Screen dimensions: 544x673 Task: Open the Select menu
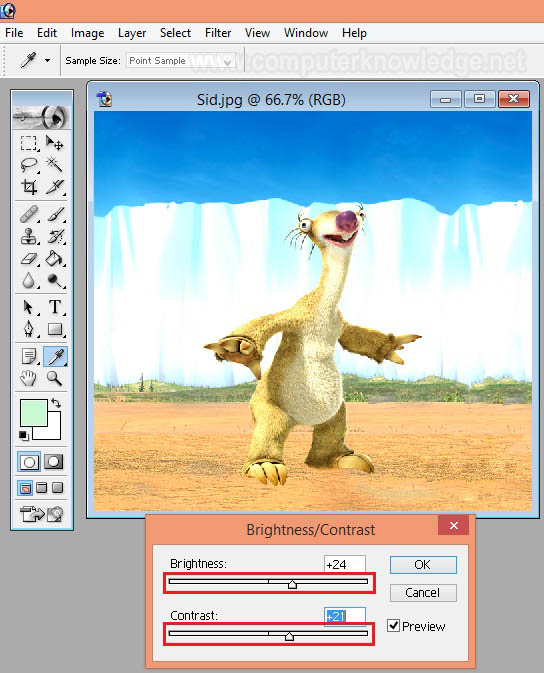(x=175, y=33)
